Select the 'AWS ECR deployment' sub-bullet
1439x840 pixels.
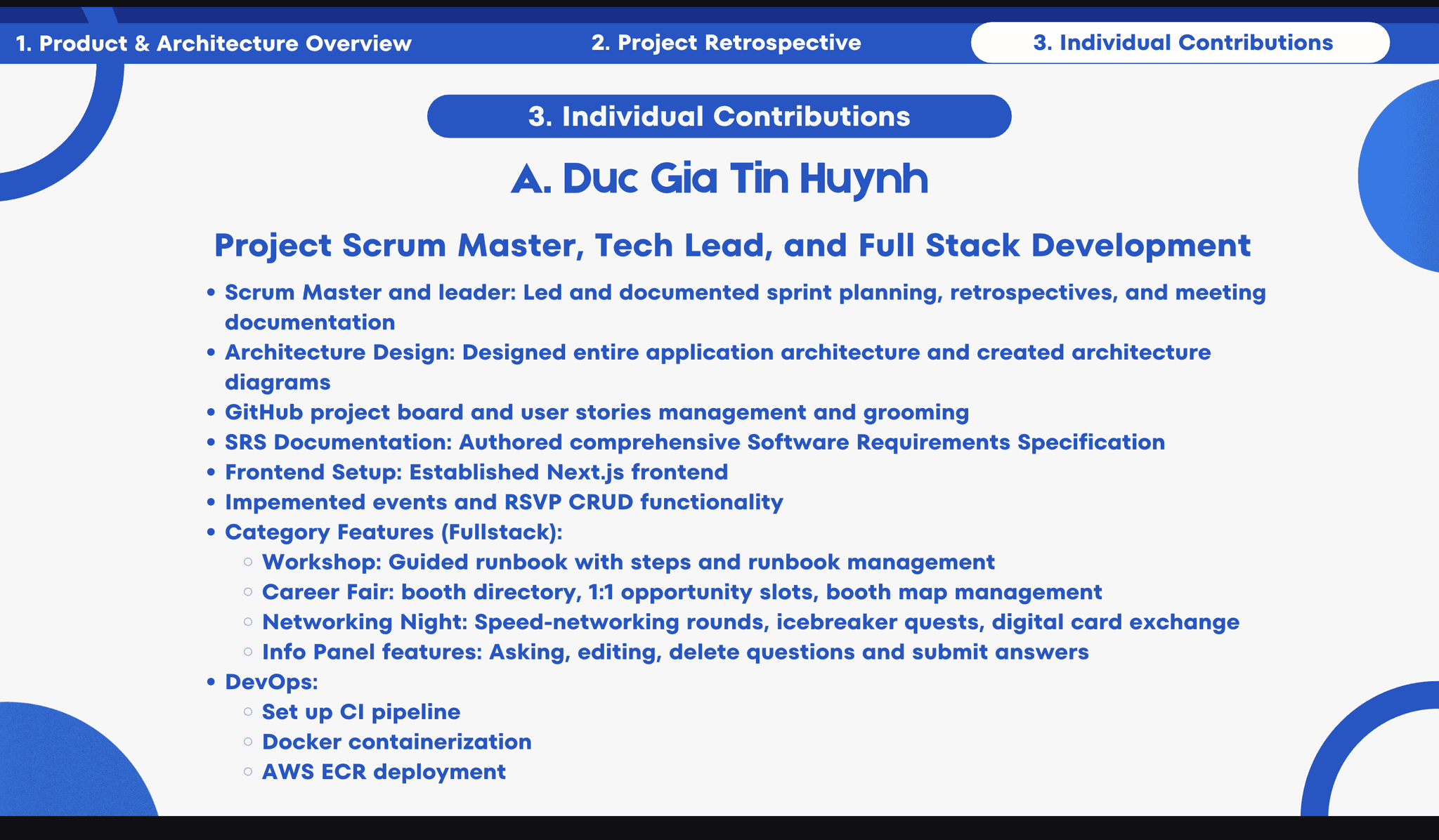(383, 771)
